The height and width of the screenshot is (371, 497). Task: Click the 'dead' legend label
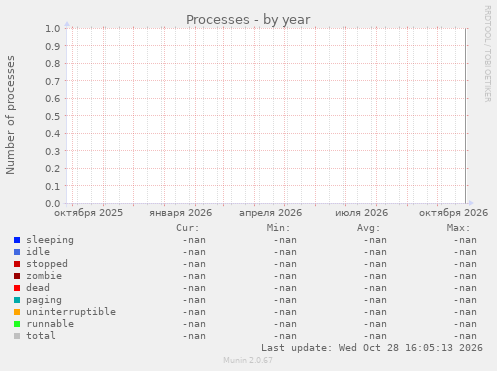(x=38, y=288)
